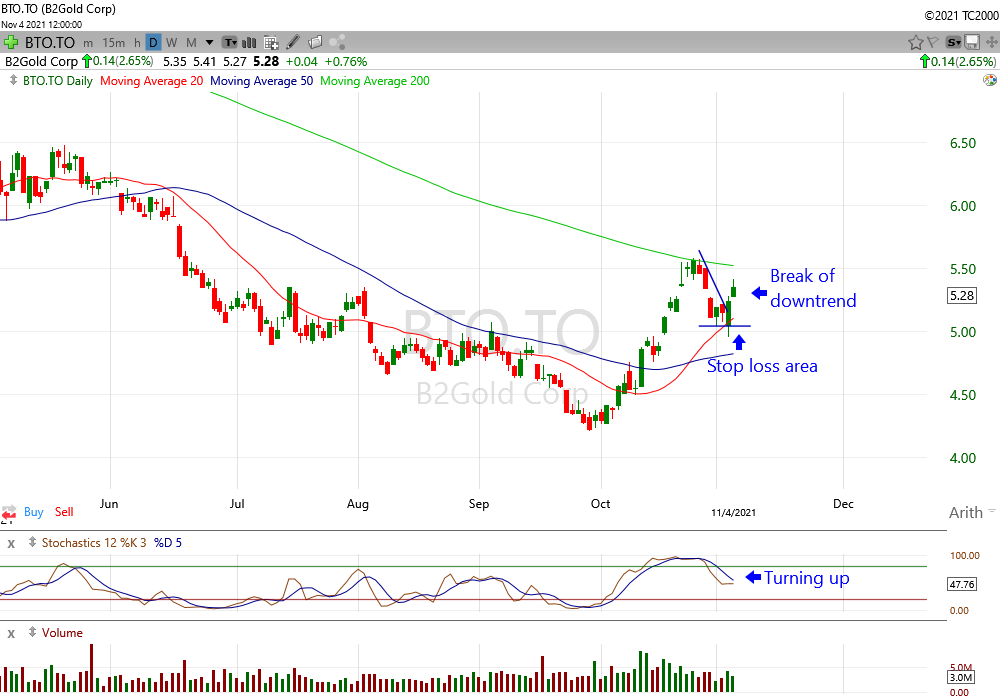The height and width of the screenshot is (700, 1000).
Task: Click the star favorite icon
Action: click(x=915, y=43)
